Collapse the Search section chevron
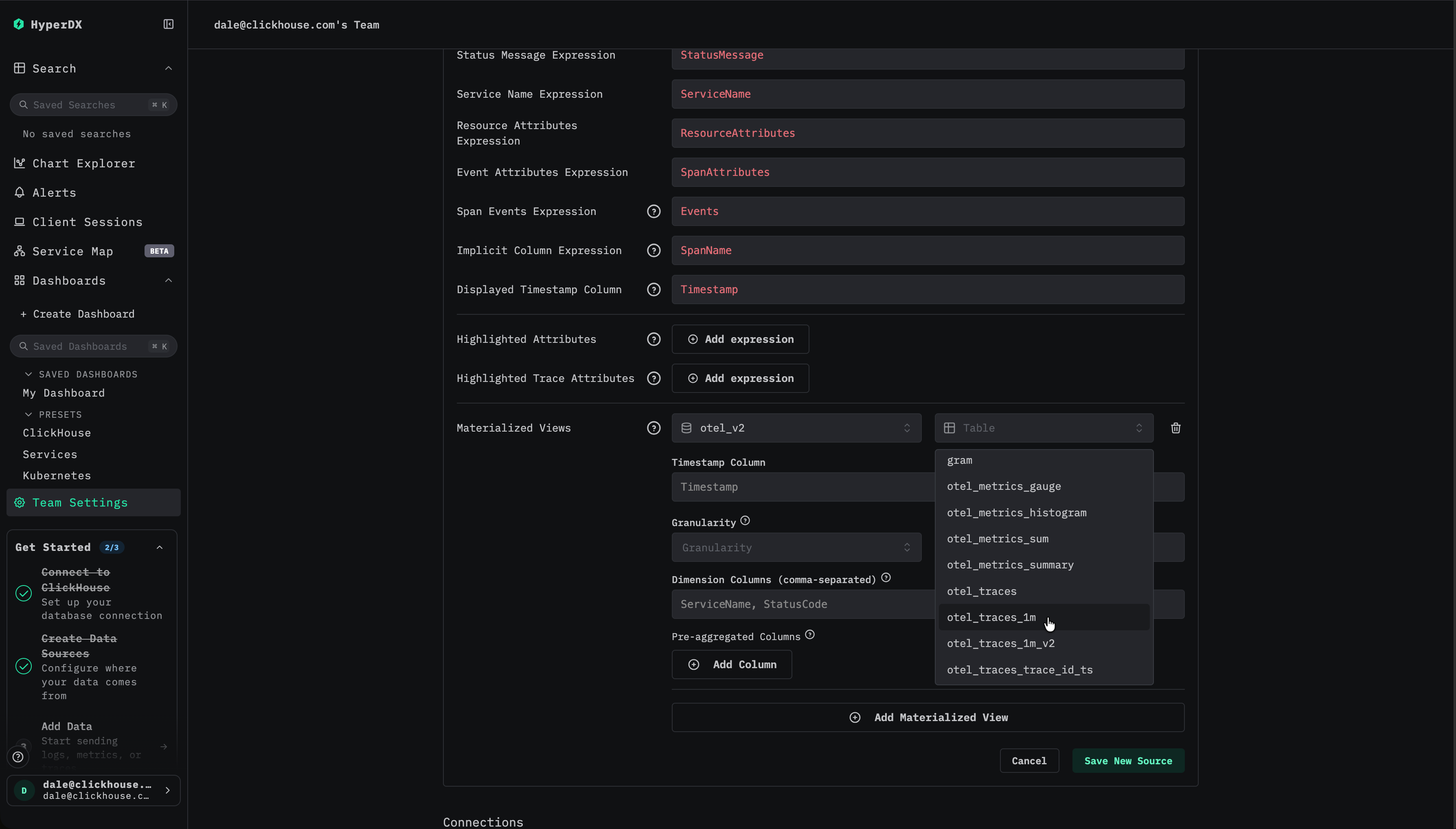 click(169, 68)
